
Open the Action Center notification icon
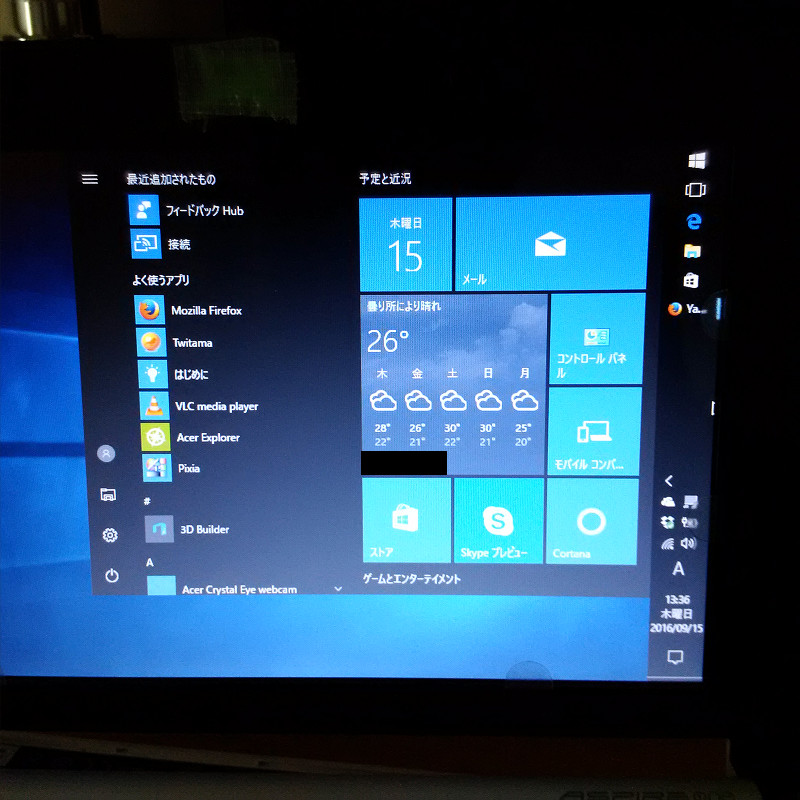676,657
